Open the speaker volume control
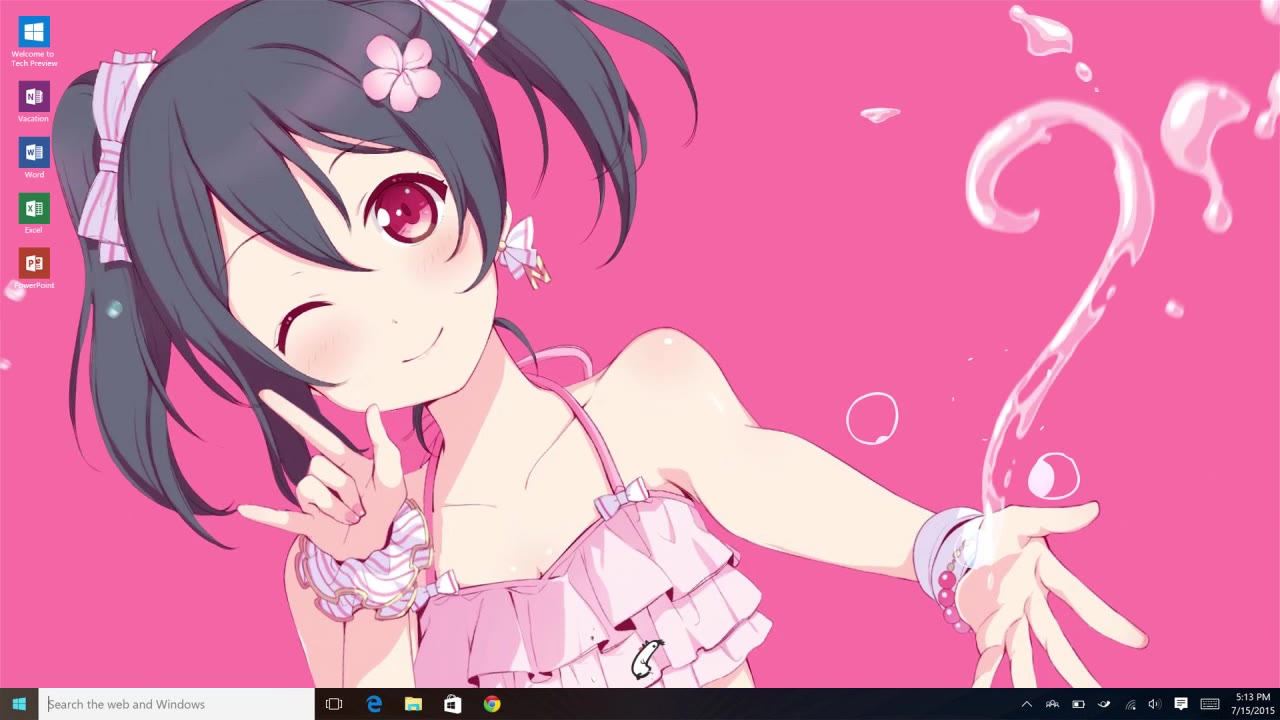This screenshot has height=720, width=1280. click(x=1155, y=704)
